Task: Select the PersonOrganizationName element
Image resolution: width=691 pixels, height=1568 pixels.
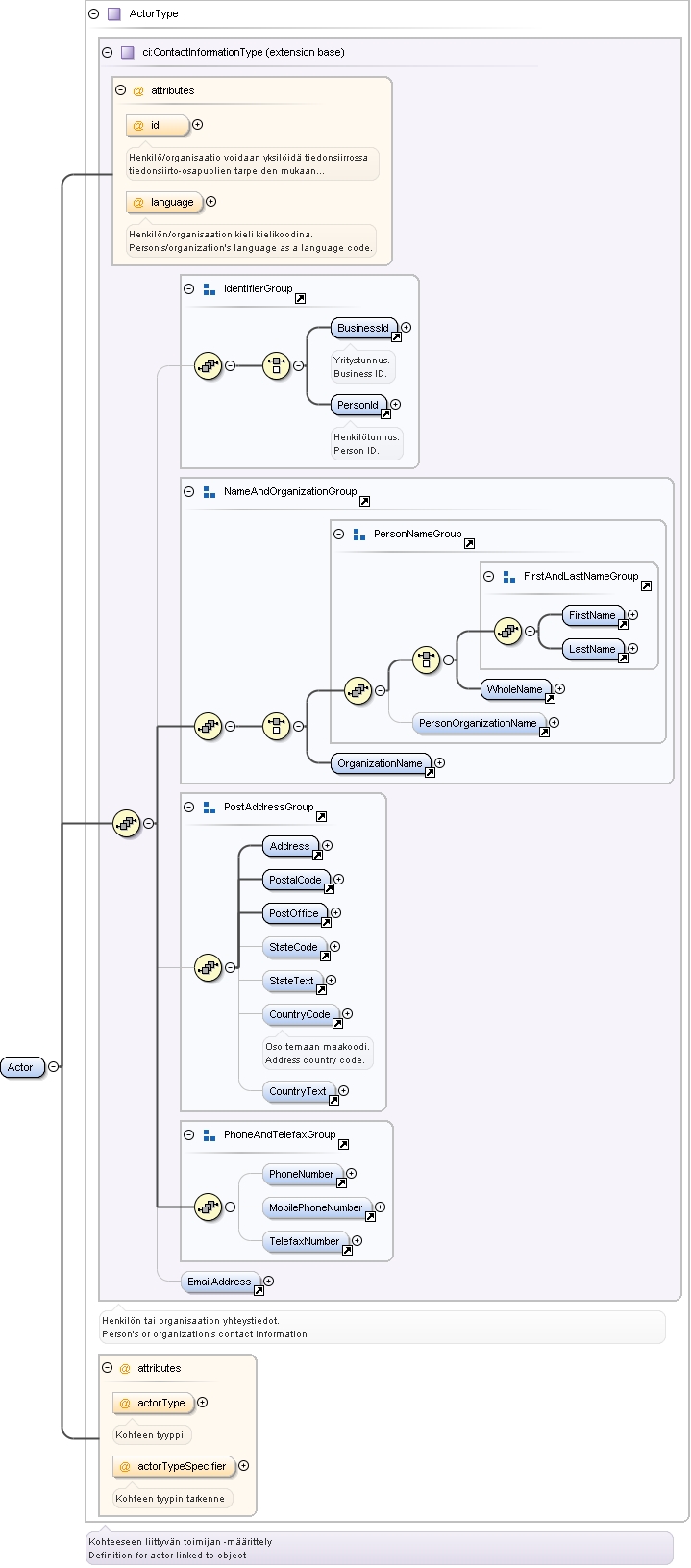Action: coord(479,723)
